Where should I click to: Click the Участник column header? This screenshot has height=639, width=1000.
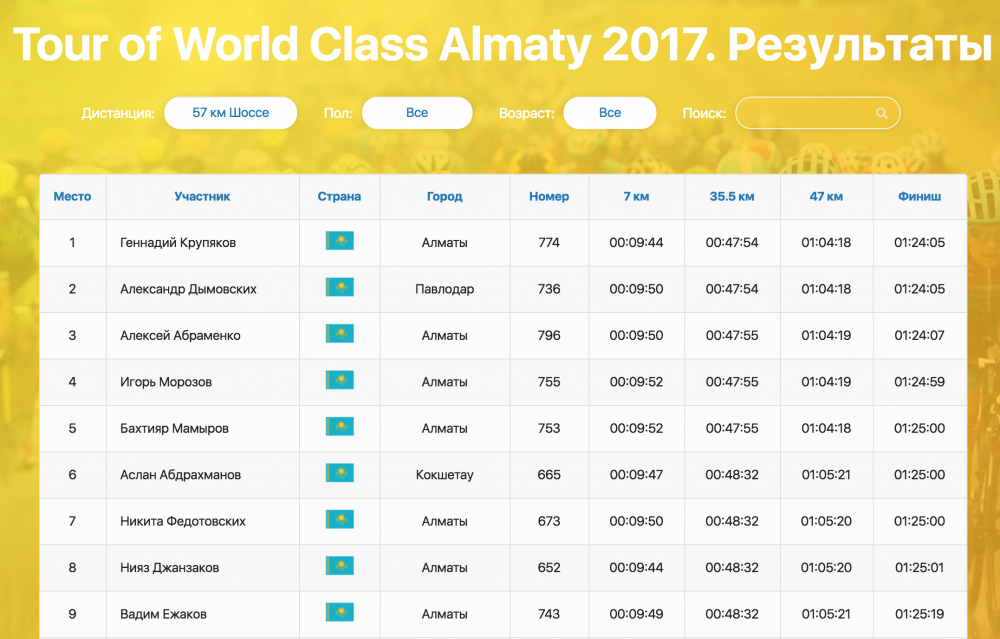click(x=202, y=197)
